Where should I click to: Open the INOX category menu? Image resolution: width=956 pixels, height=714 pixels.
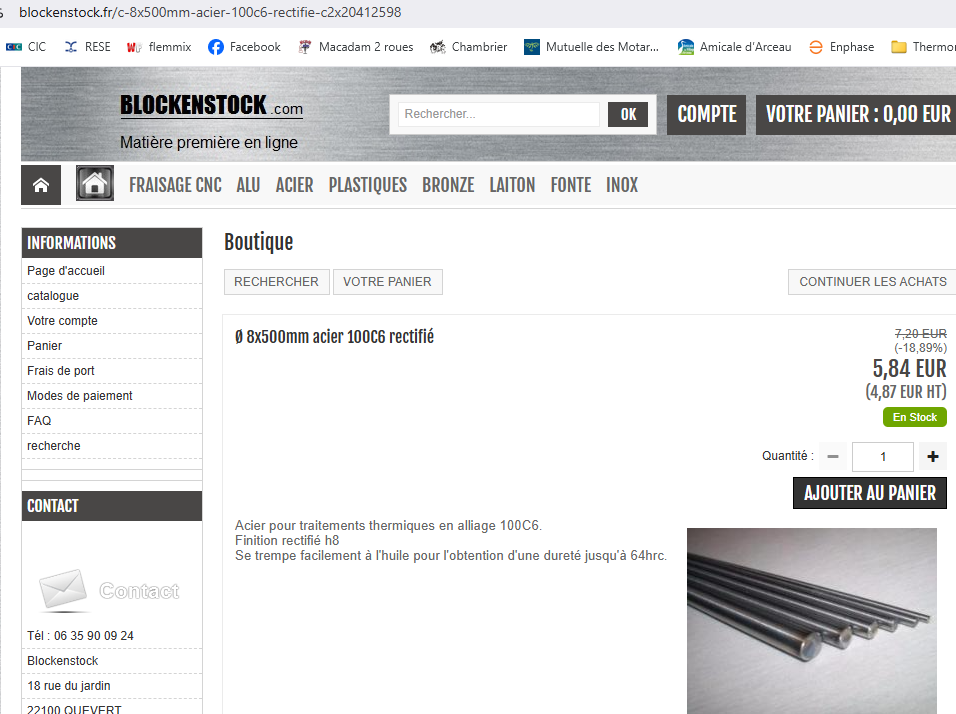pos(621,185)
